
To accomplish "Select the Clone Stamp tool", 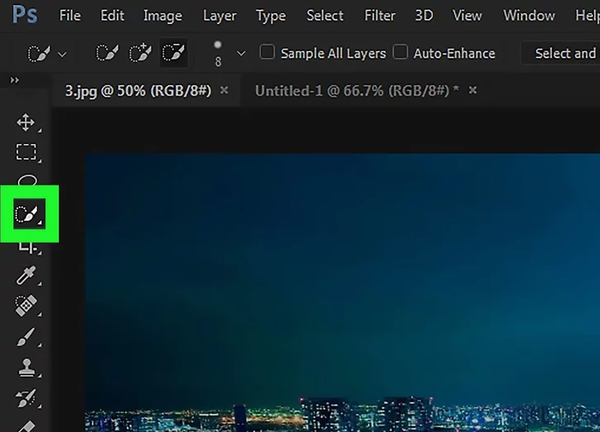I will (x=26, y=368).
